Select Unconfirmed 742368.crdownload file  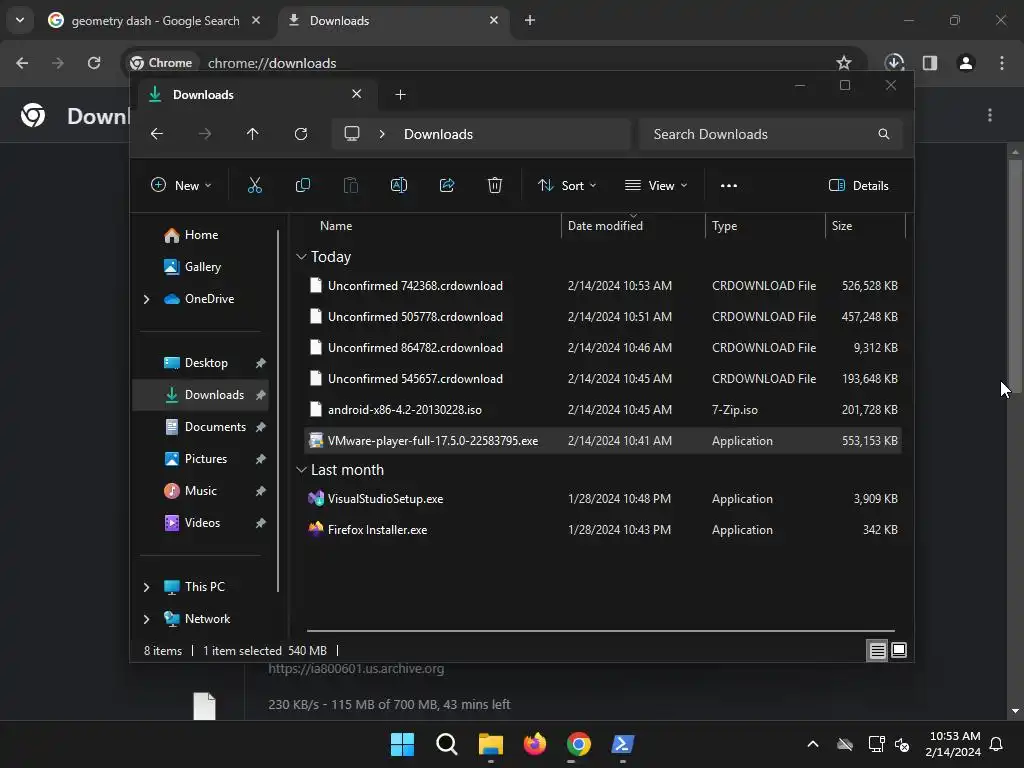pos(603,286)
